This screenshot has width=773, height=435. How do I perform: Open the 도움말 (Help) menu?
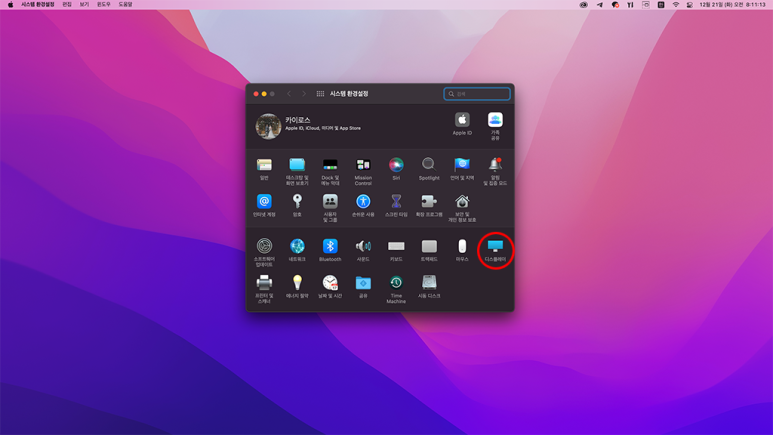pyautogui.click(x=125, y=4)
